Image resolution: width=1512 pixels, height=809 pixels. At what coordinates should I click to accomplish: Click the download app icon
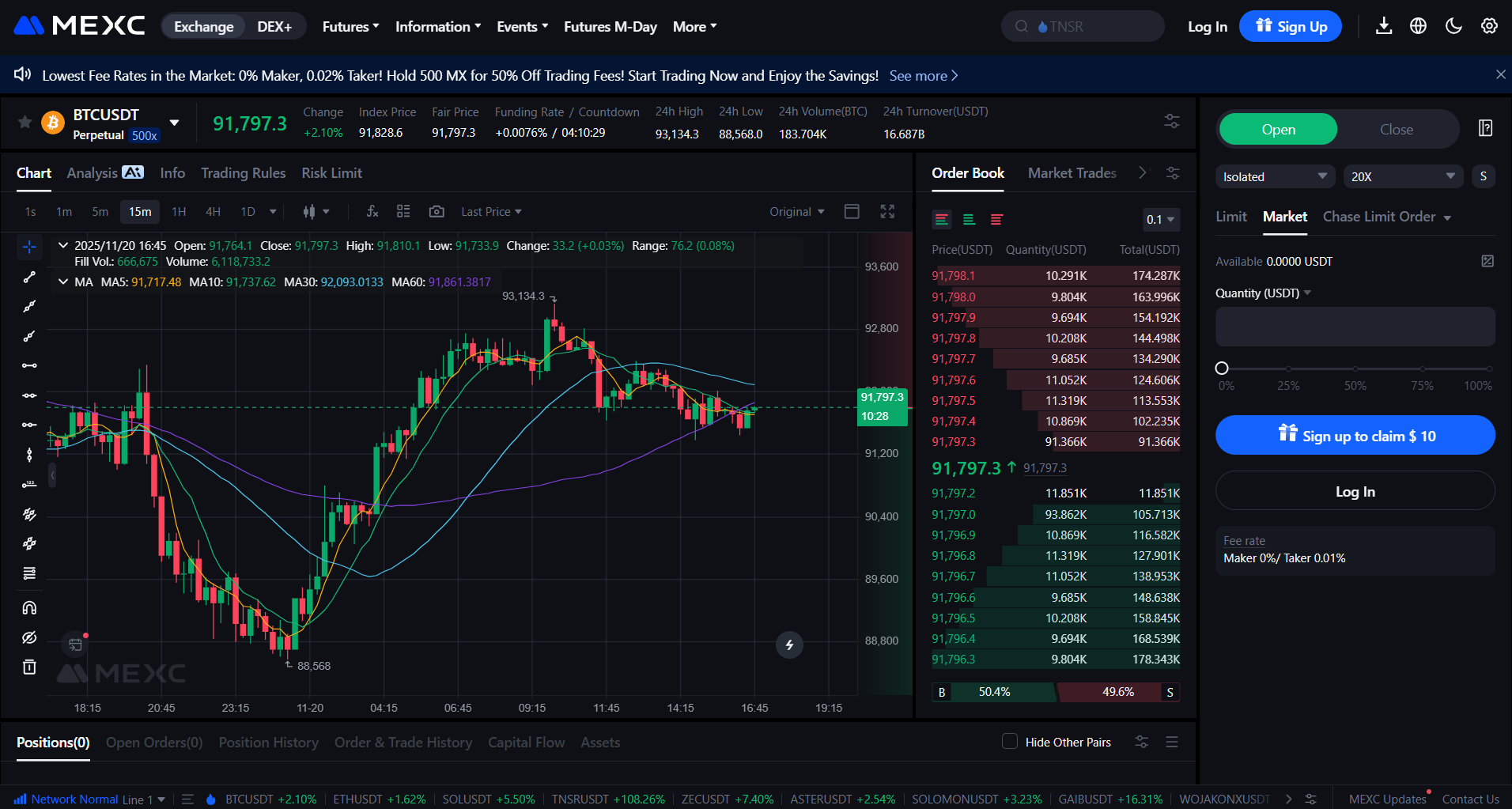pyautogui.click(x=1383, y=26)
